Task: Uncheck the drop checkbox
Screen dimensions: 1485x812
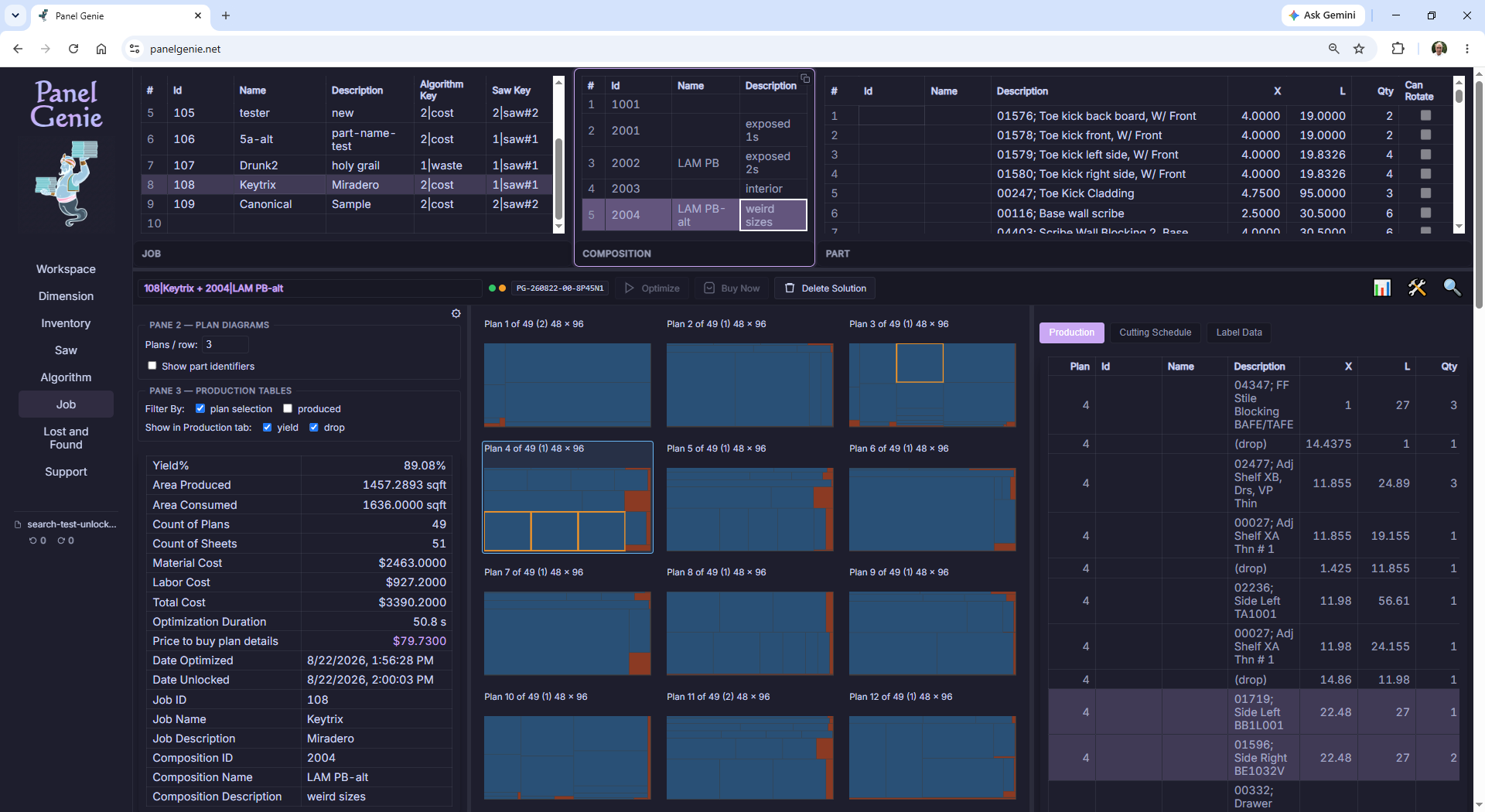Action: 314,427
